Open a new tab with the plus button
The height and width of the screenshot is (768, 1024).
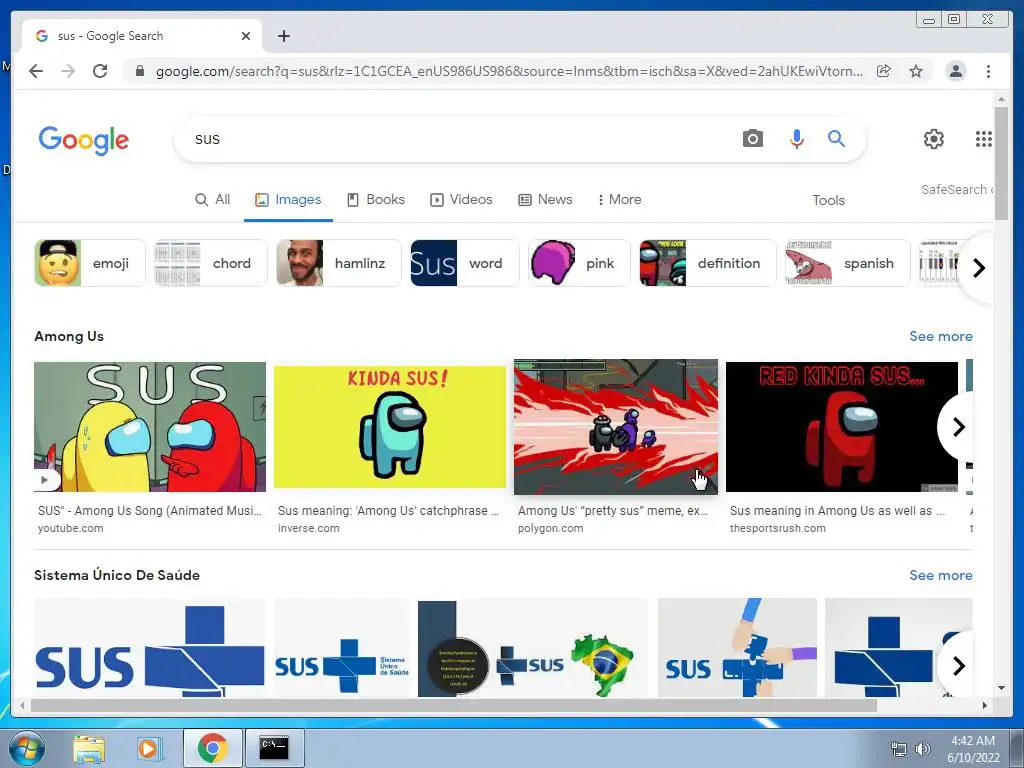point(283,36)
